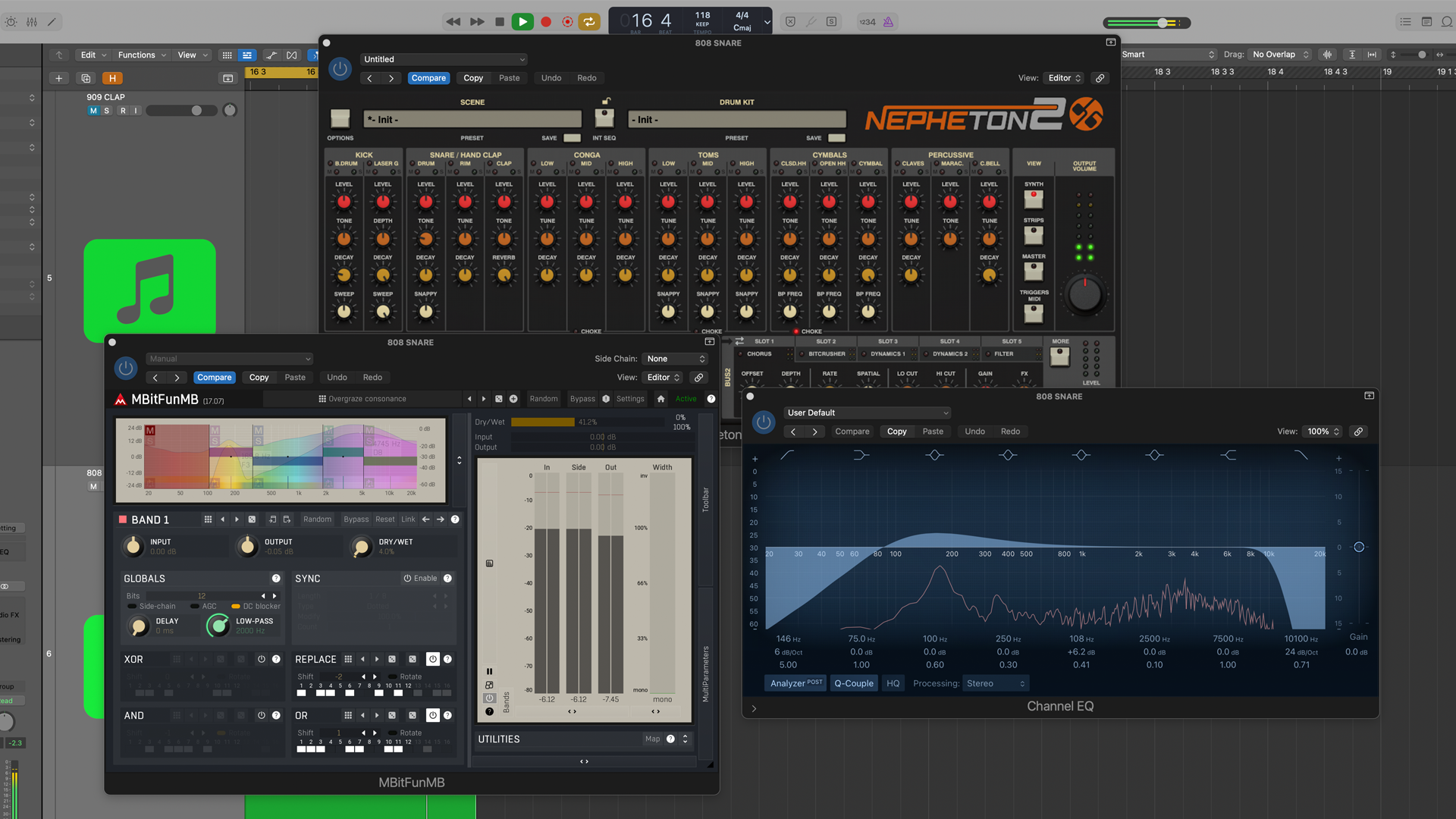Viewport: 1456px width, 819px height.
Task: Open the MBitFunMB Settings button
Action: pos(630,399)
